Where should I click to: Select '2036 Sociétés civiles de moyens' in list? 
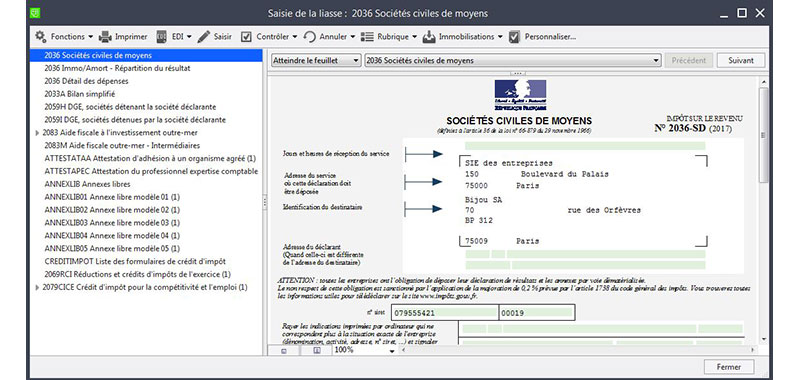tap(146, 55)
